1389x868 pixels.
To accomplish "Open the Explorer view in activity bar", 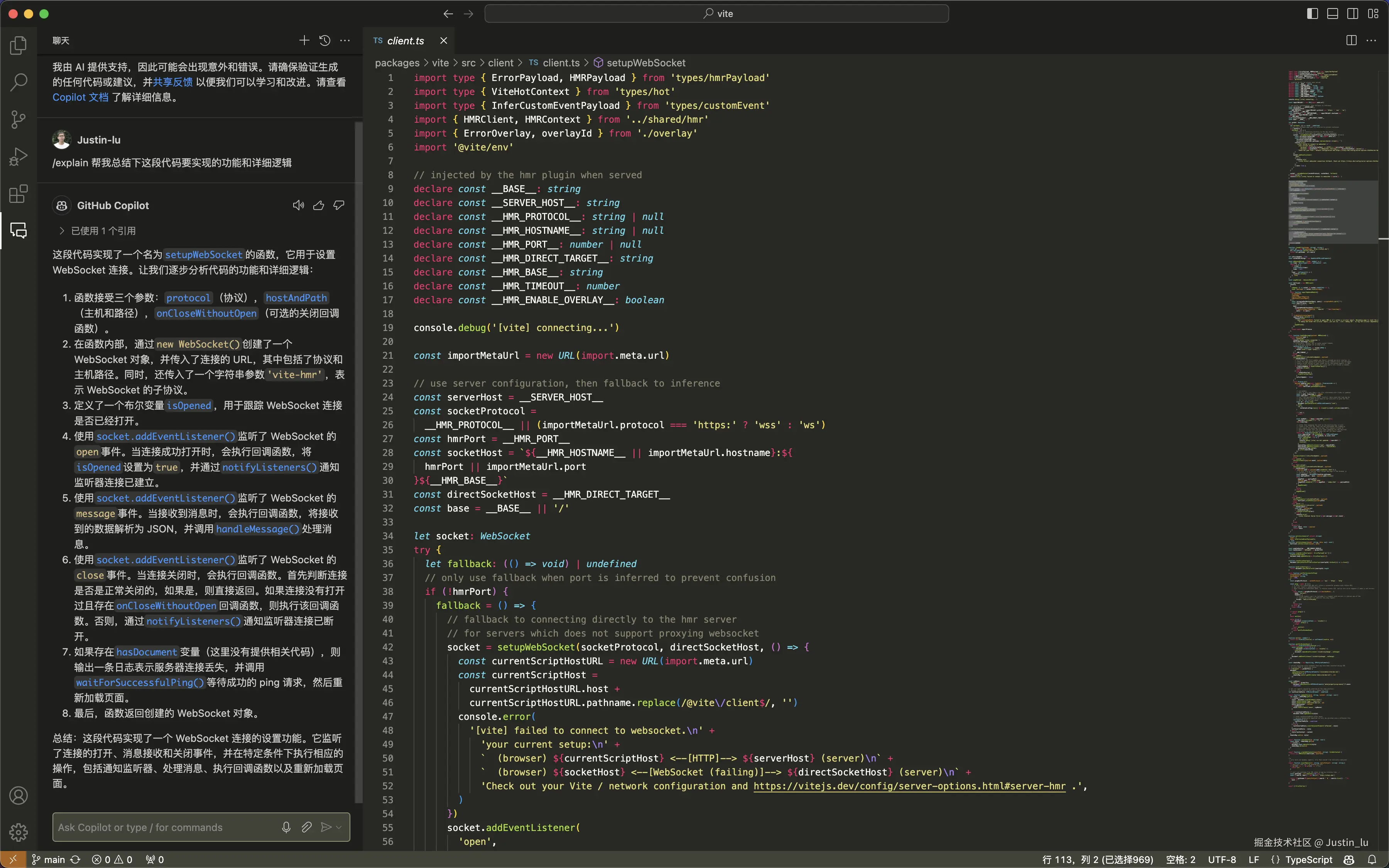I will pyautogui.click(x=19, y=46).
